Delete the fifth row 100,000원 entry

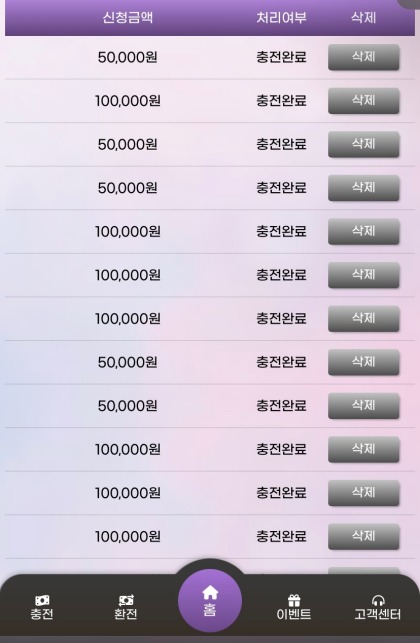363,231
